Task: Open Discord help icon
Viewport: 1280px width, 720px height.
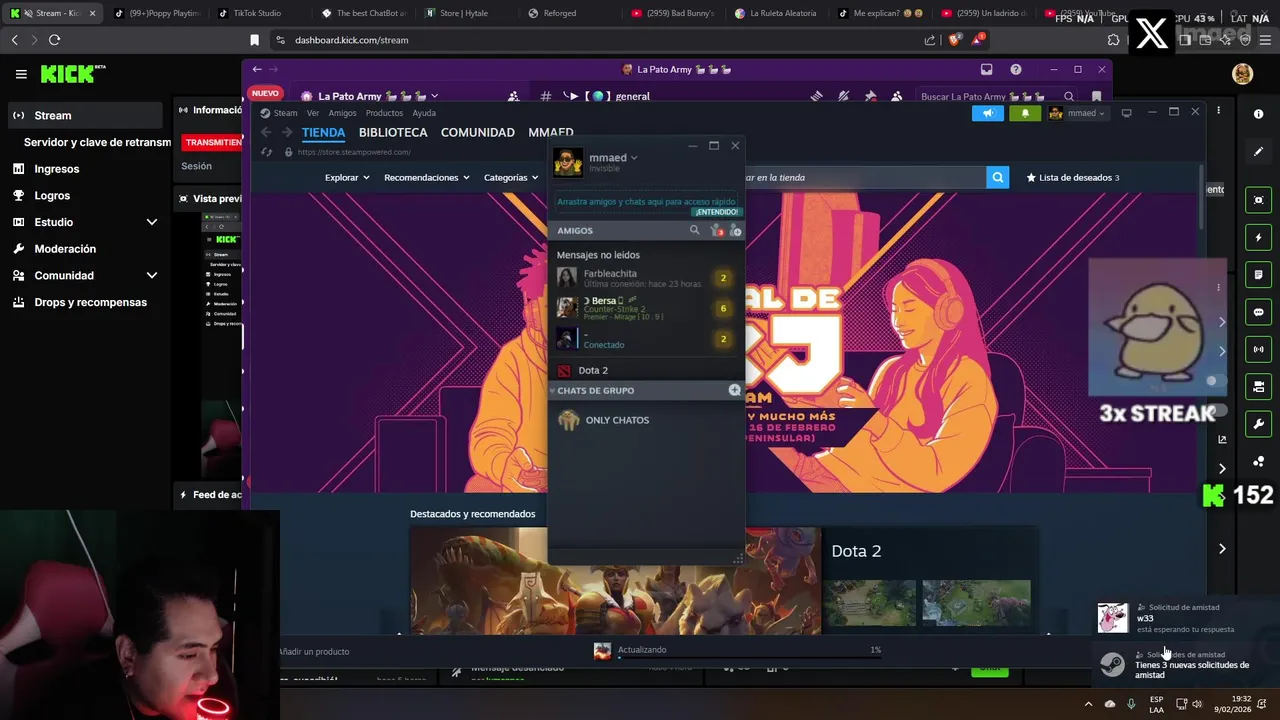Action: coord(1016,69)
